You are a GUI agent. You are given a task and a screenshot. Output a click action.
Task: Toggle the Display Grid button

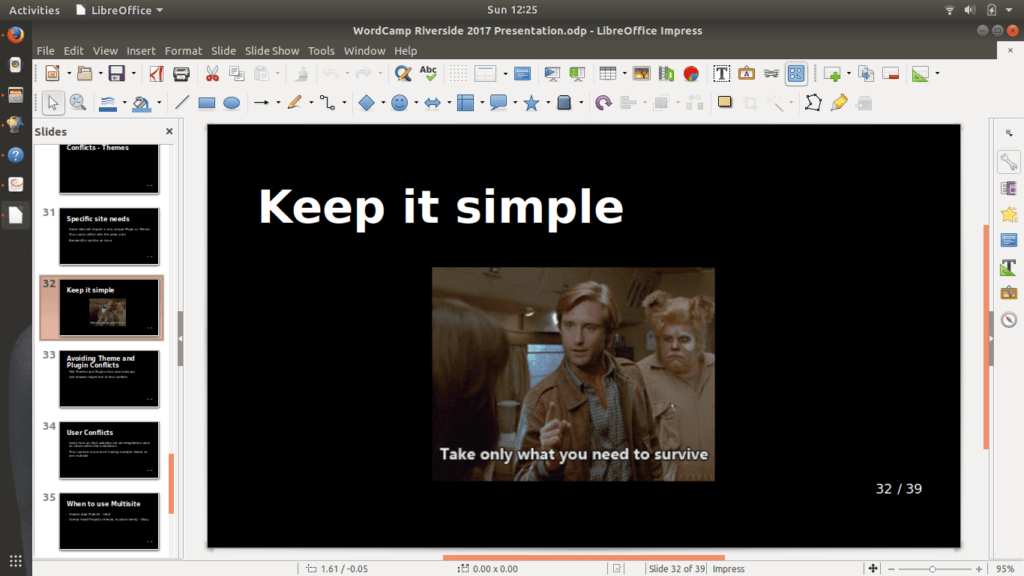click(458, 73)
